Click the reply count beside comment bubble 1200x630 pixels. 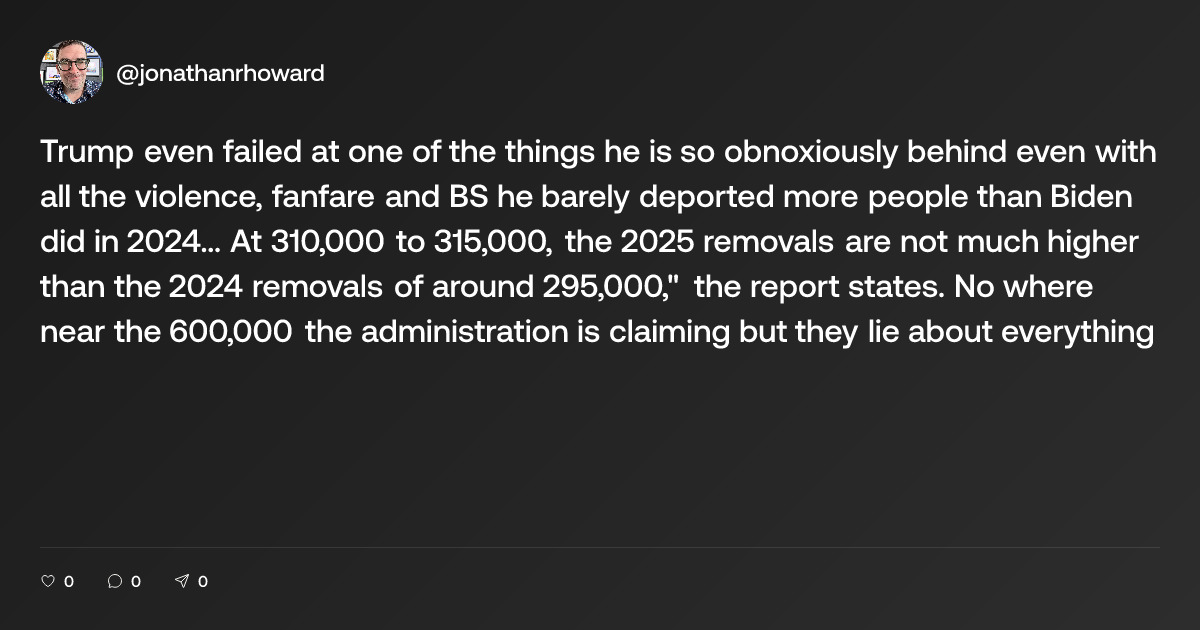pos(136,581)
